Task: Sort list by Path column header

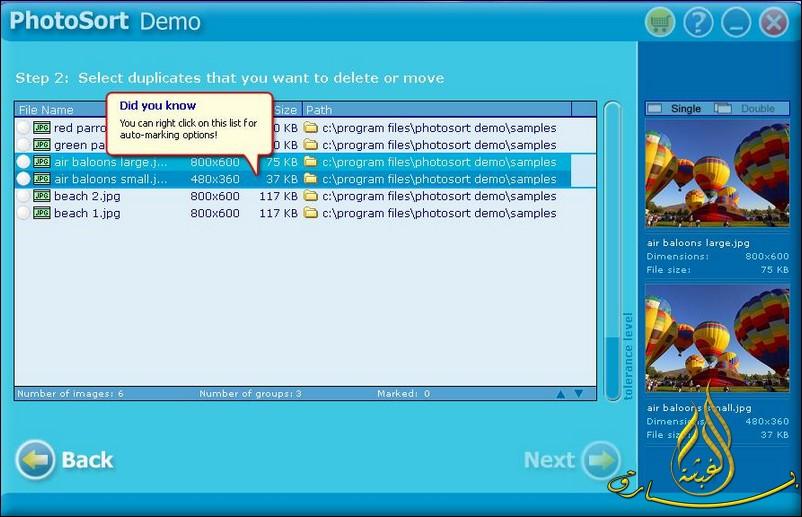Action: coord(437,109)
